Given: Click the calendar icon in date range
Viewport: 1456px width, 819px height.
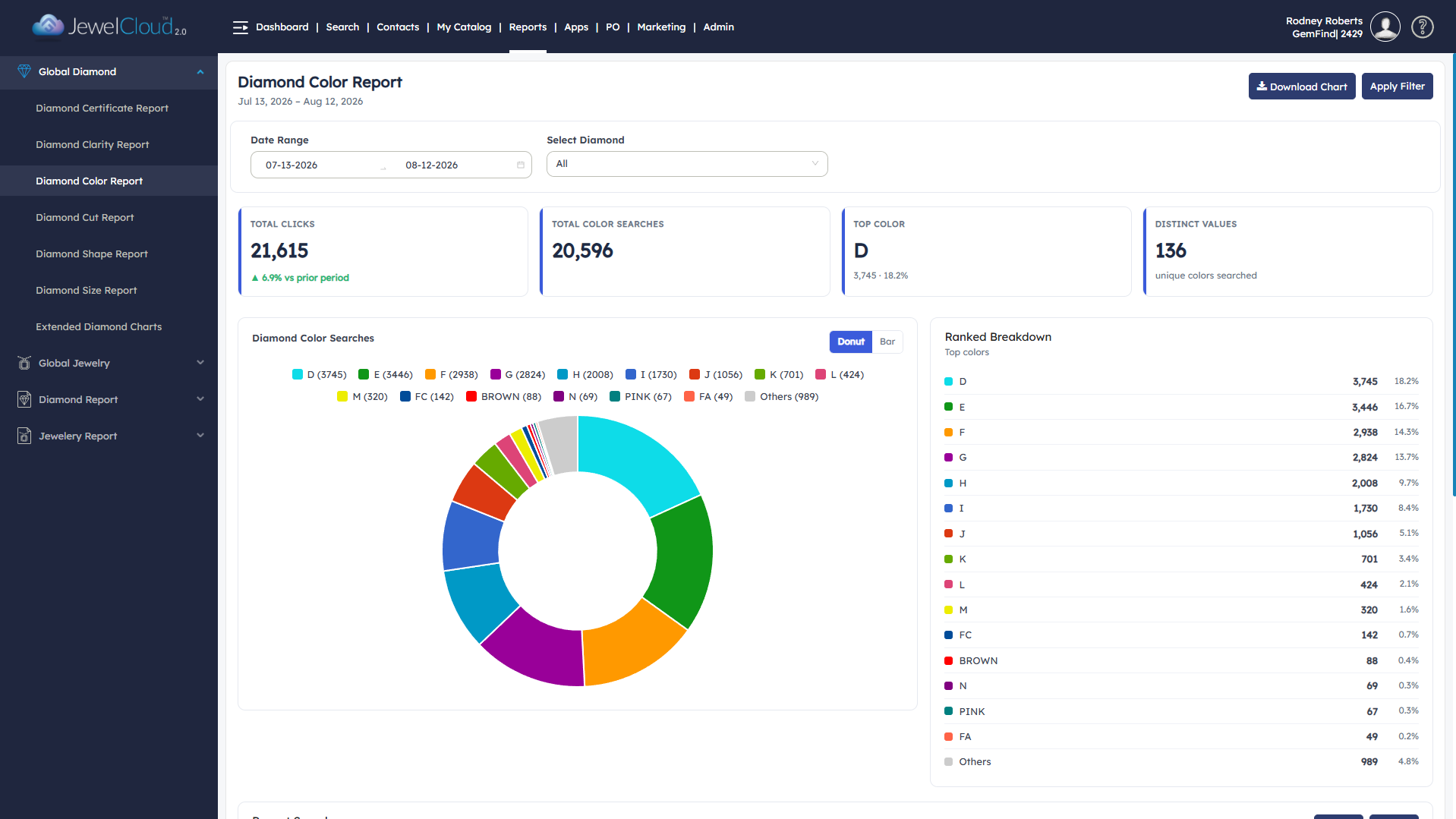Looking at the screenshot, I should tap(521, 165).
